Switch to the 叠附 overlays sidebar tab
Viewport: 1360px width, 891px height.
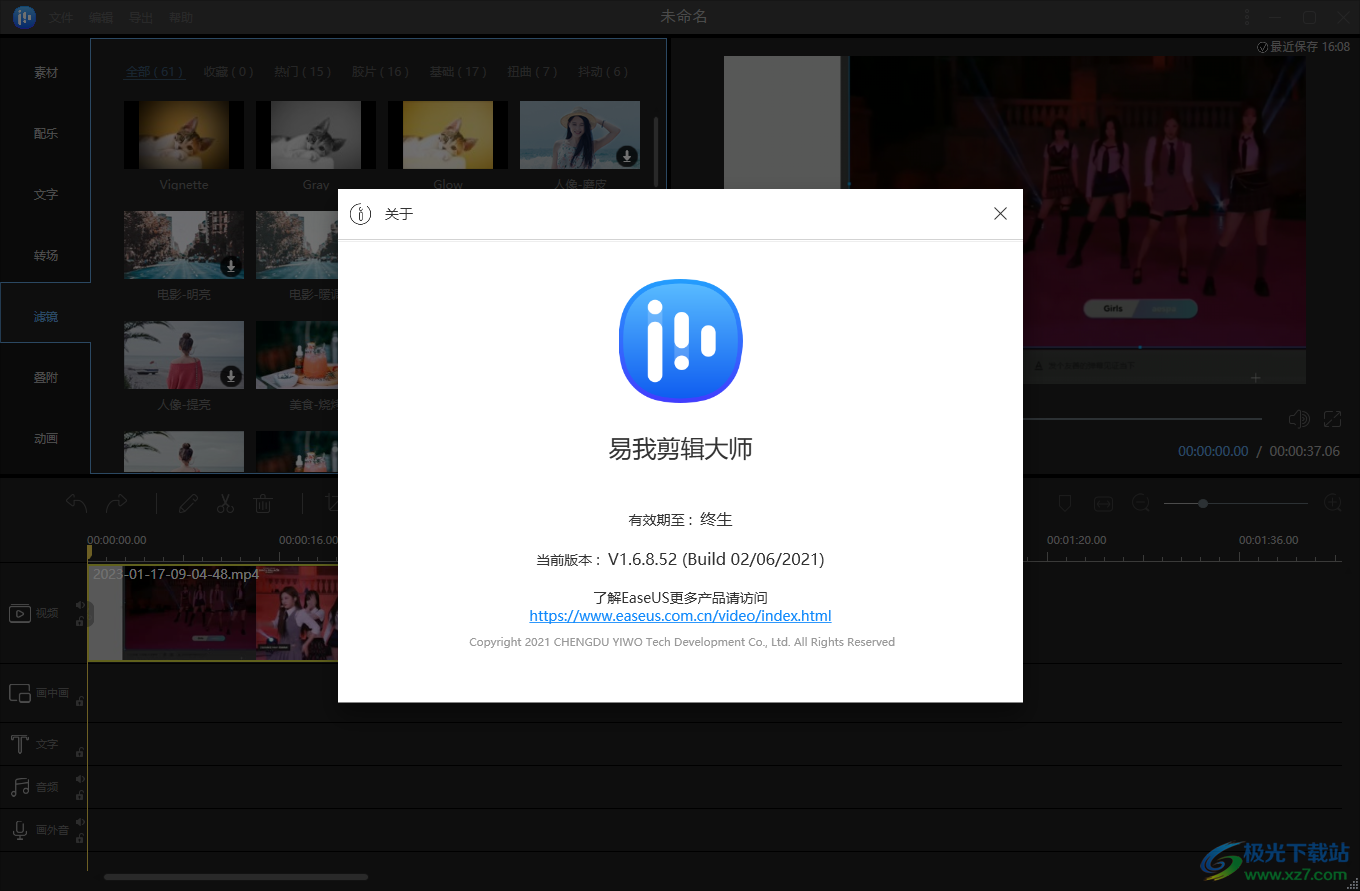[46, 378]
